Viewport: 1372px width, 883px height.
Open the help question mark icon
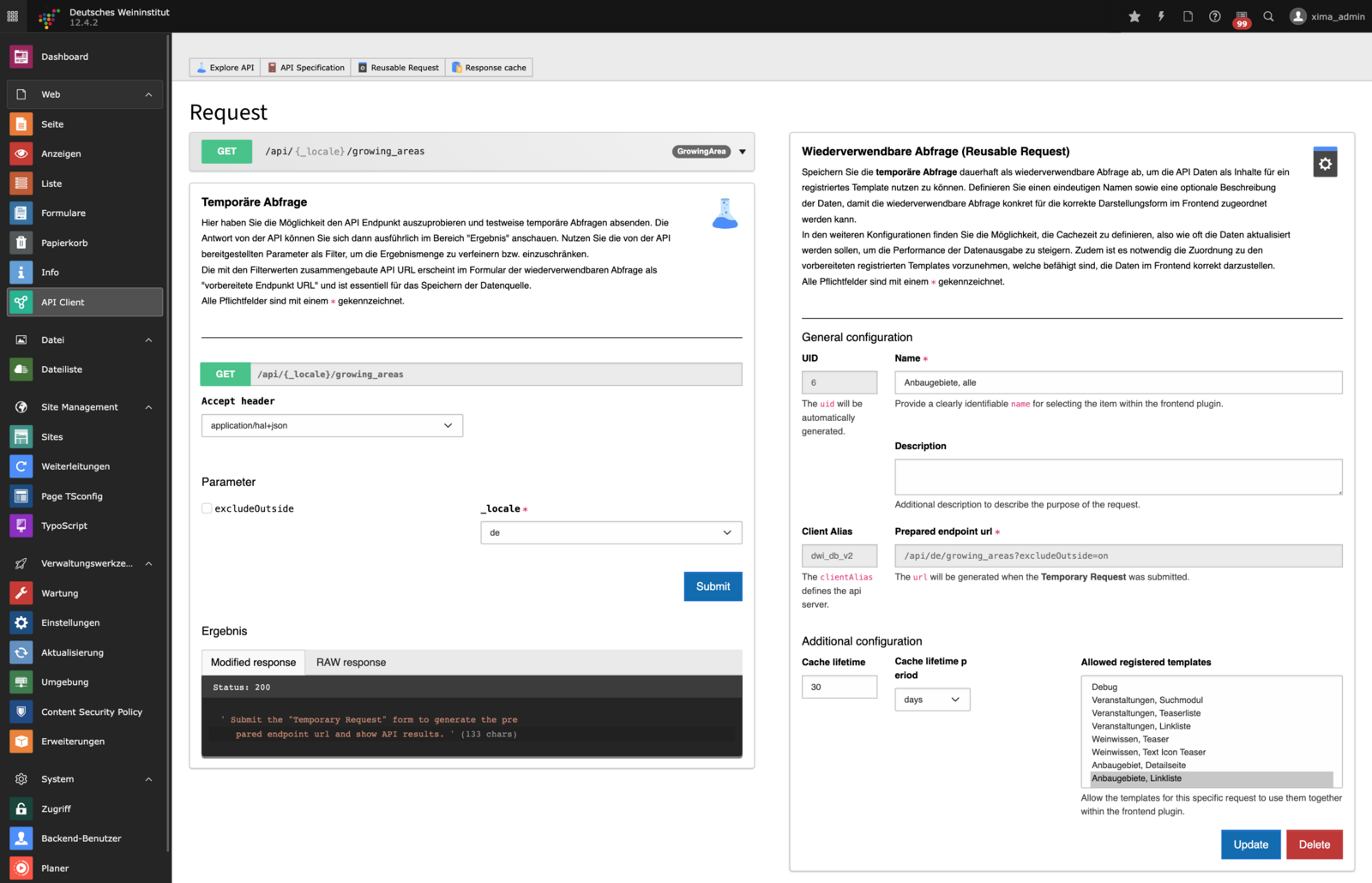click(x=1214, y=16)
